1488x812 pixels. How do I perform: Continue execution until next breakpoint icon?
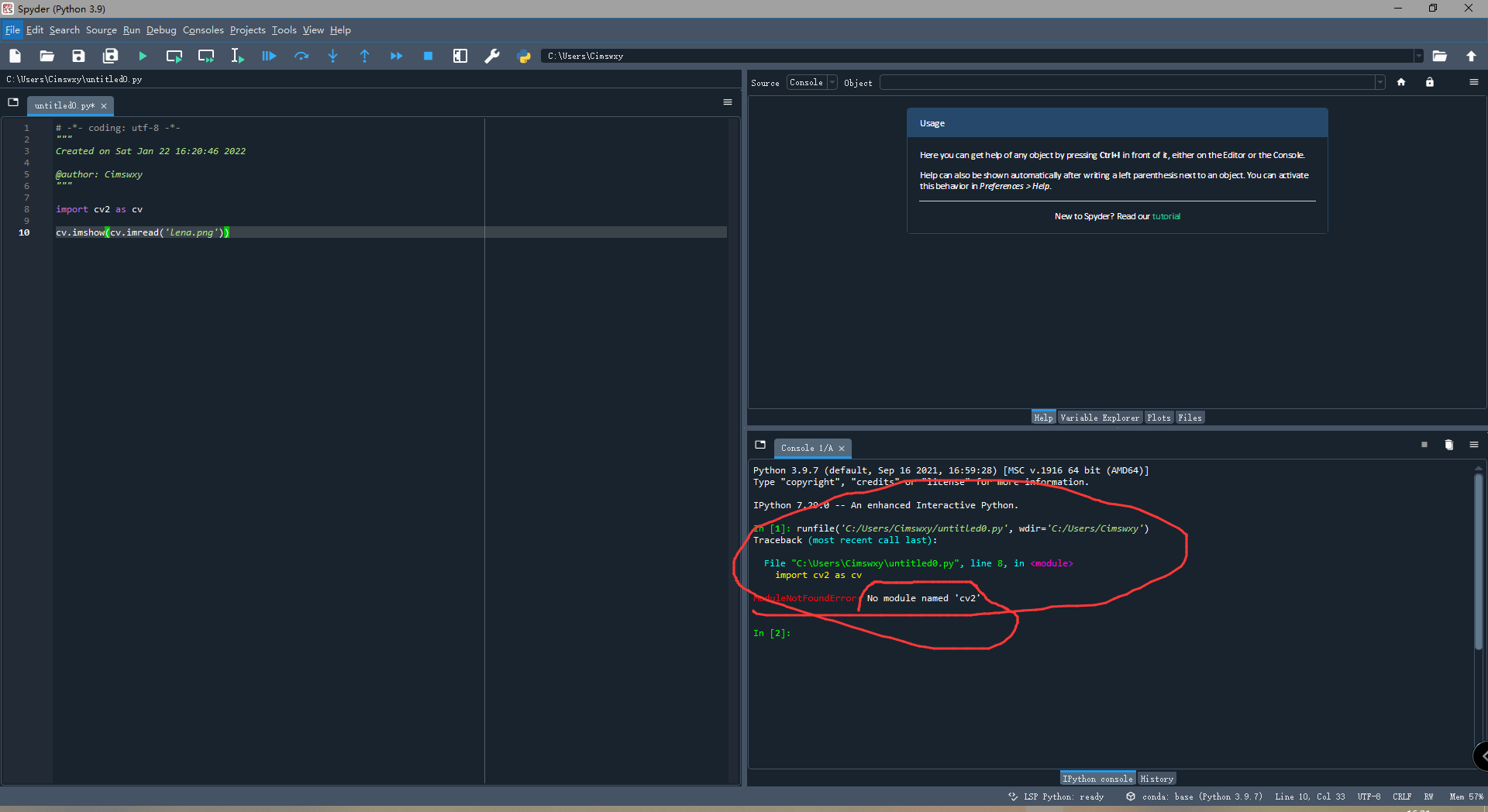(x=396, y=56)
